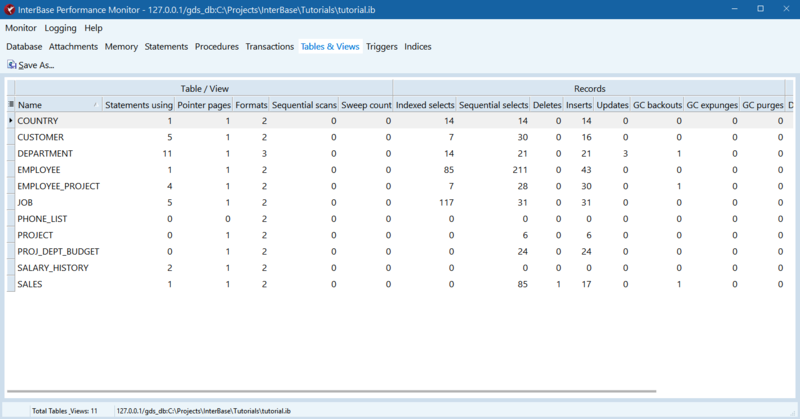Switch to the Indices tab
The height and width of the screenshot is (419, 800).
click(x=418, y=46)
